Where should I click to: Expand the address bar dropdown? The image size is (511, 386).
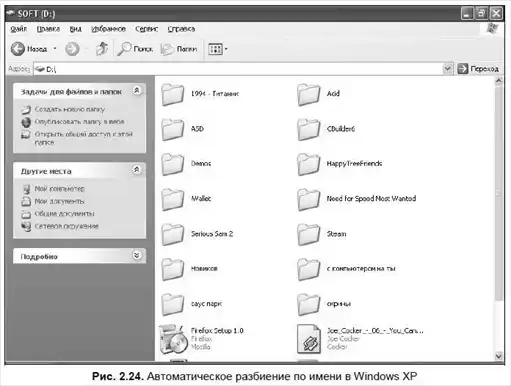[x=448, y=68]
